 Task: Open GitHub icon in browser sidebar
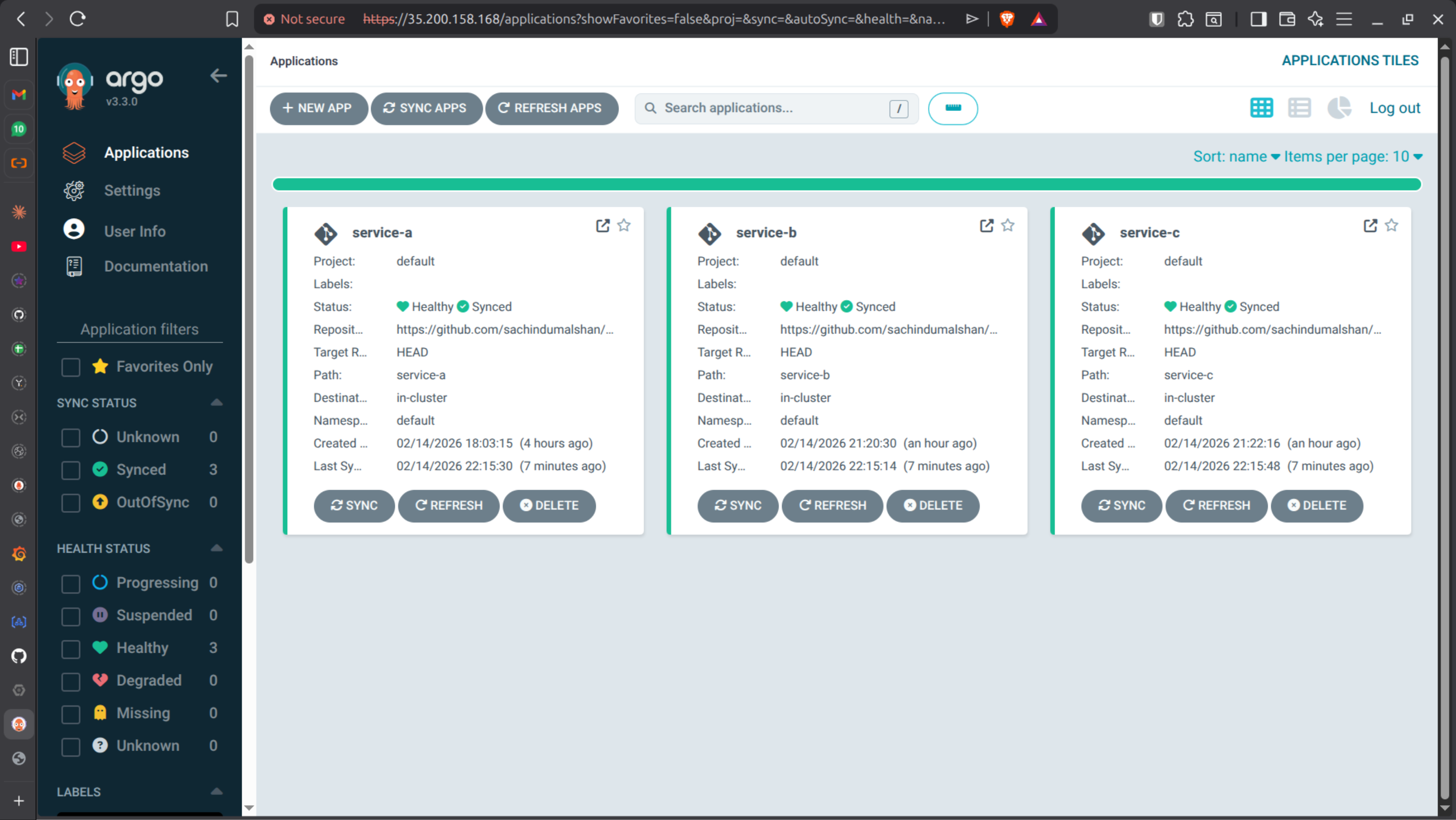(x=18, y=656)
